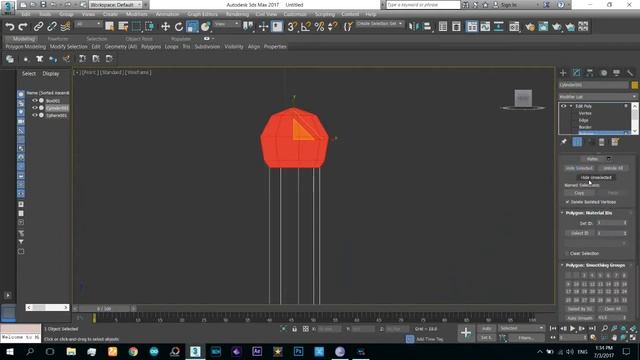640x360 pixels.
Task: Open the Select by Name dialog icon
Action: pyautogui.click(x=123, y=27)
